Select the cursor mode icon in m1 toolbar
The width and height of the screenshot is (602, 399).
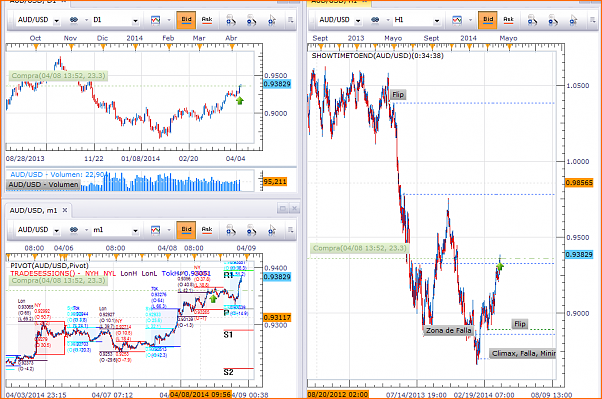(272, 230)
